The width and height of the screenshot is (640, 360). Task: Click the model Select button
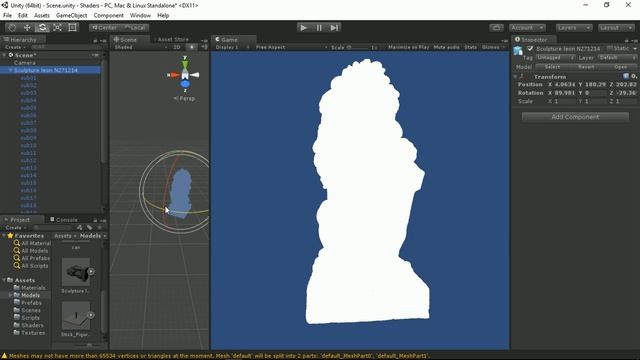pos(552,67)
